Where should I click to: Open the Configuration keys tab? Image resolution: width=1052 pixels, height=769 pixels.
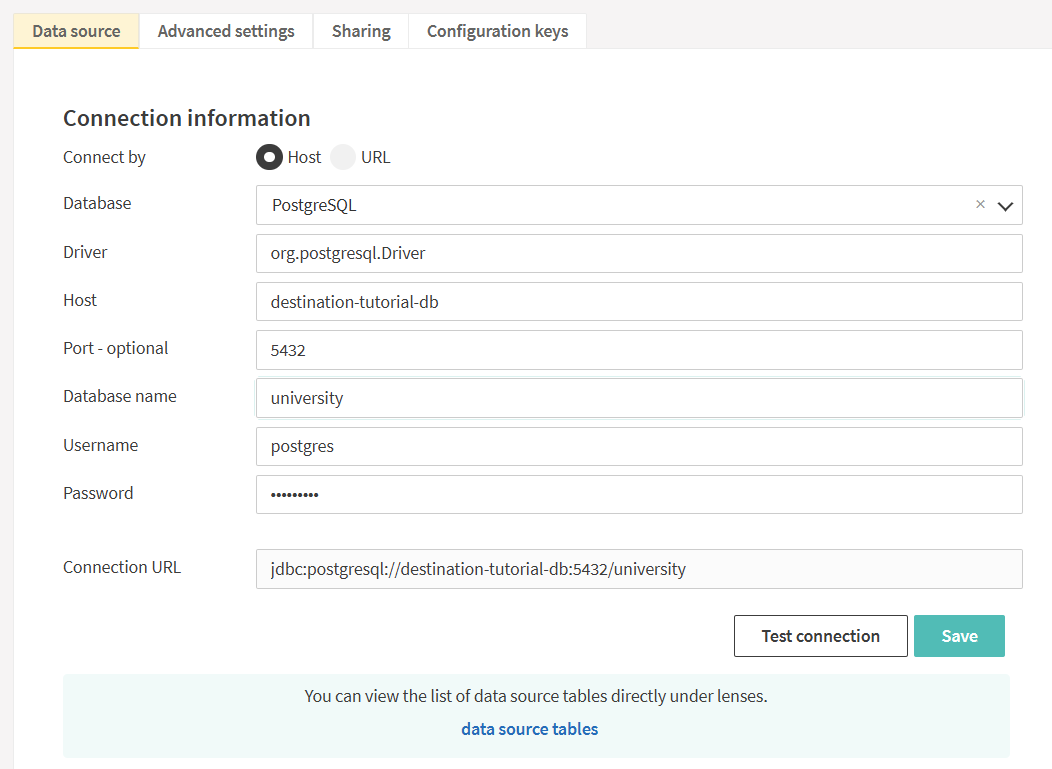497,31
